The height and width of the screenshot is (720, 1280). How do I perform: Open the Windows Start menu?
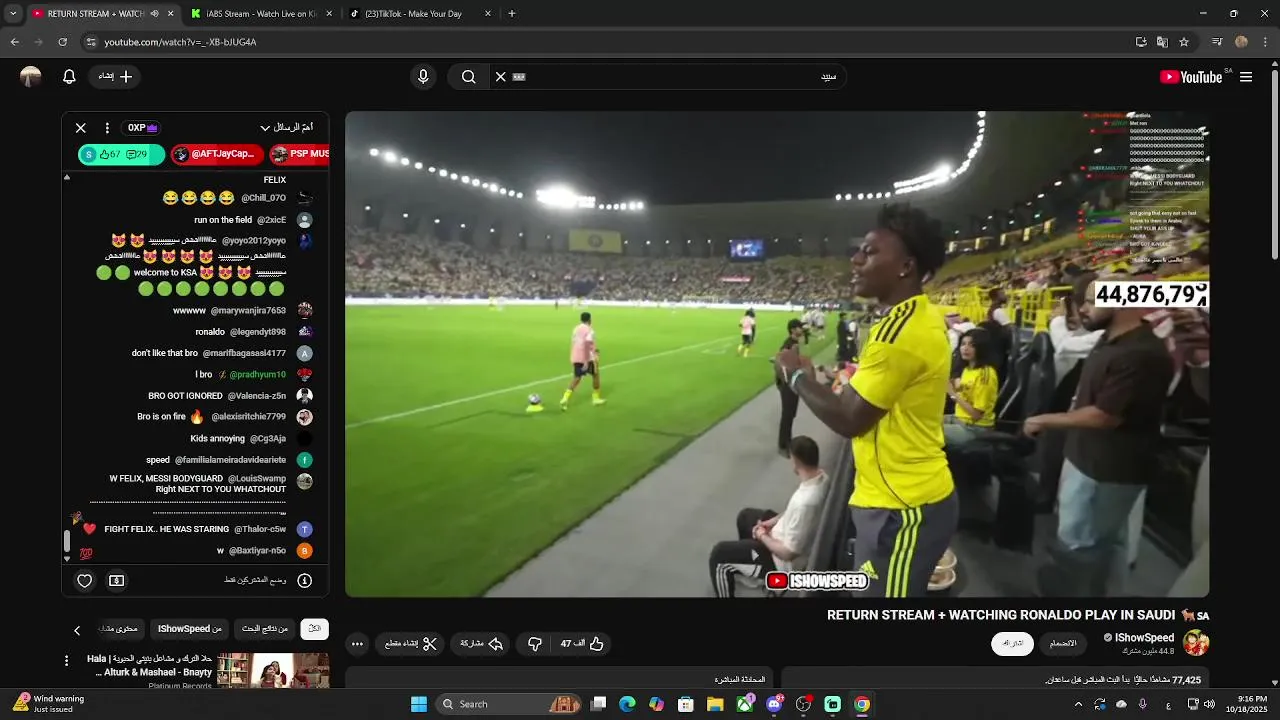pos(419,704)
